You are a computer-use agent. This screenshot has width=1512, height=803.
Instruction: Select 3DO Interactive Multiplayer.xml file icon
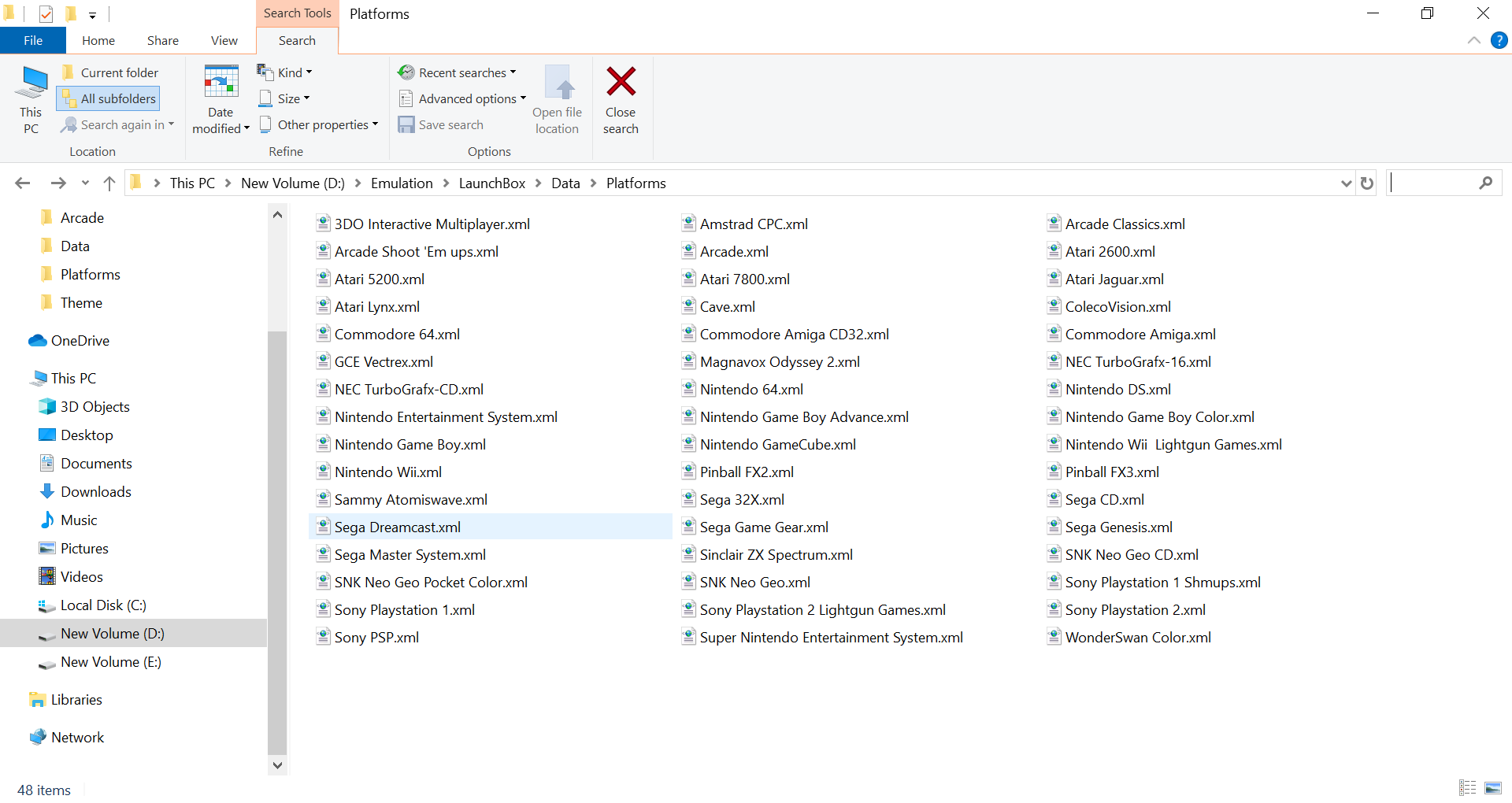coord(323,224)
